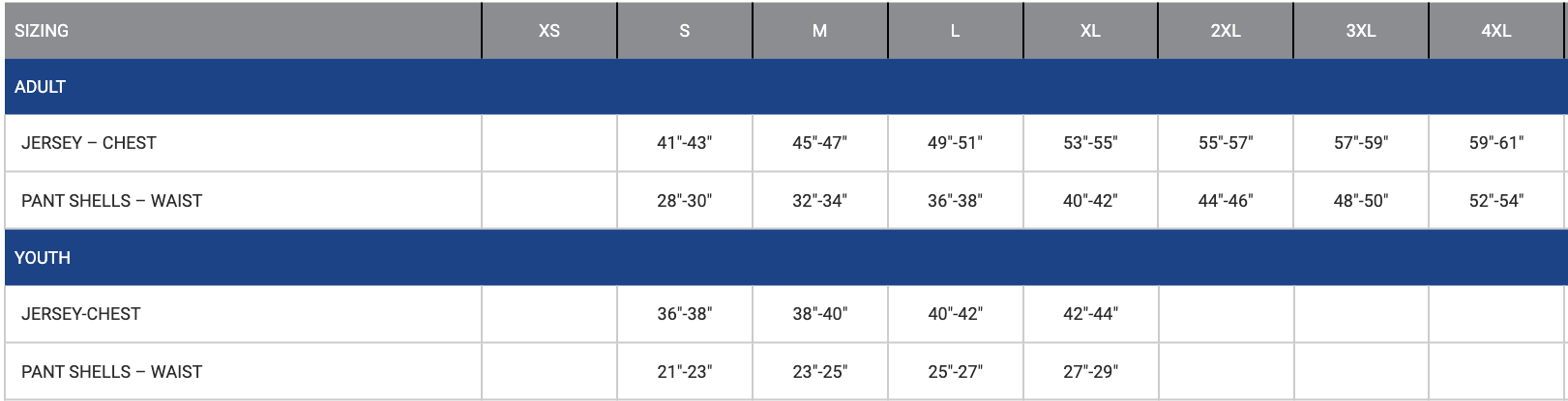This screenshot has width=1568, height=401.
Task: Select the 41"-43" adult chest cell
Action: [684, 143]
